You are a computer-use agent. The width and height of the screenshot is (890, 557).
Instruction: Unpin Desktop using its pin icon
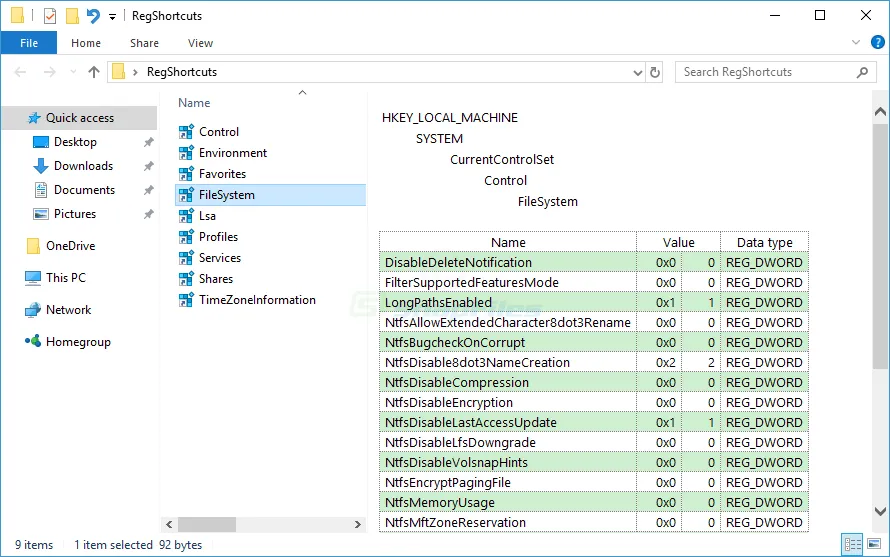(149, 142)
